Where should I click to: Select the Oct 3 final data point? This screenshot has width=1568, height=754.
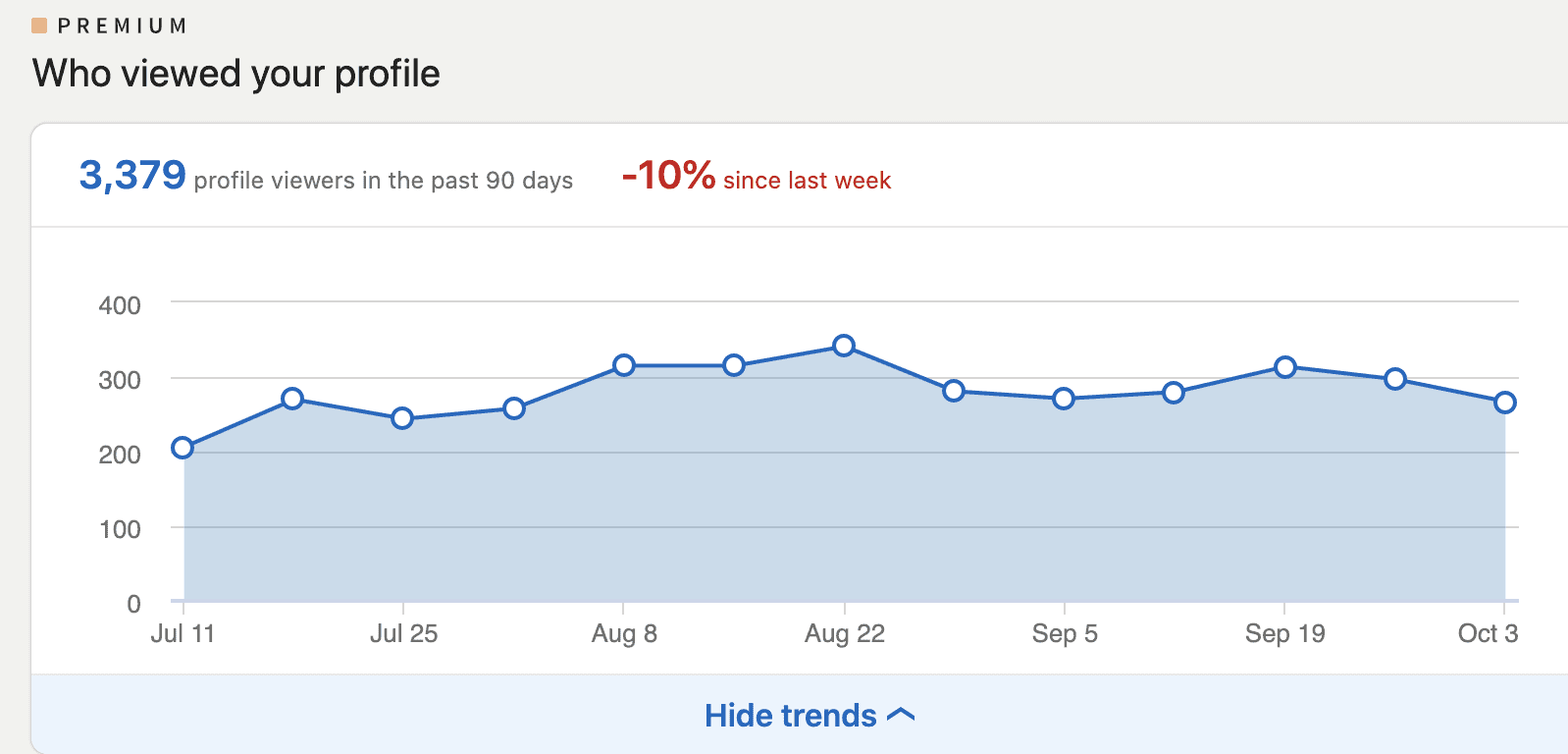1505,403
